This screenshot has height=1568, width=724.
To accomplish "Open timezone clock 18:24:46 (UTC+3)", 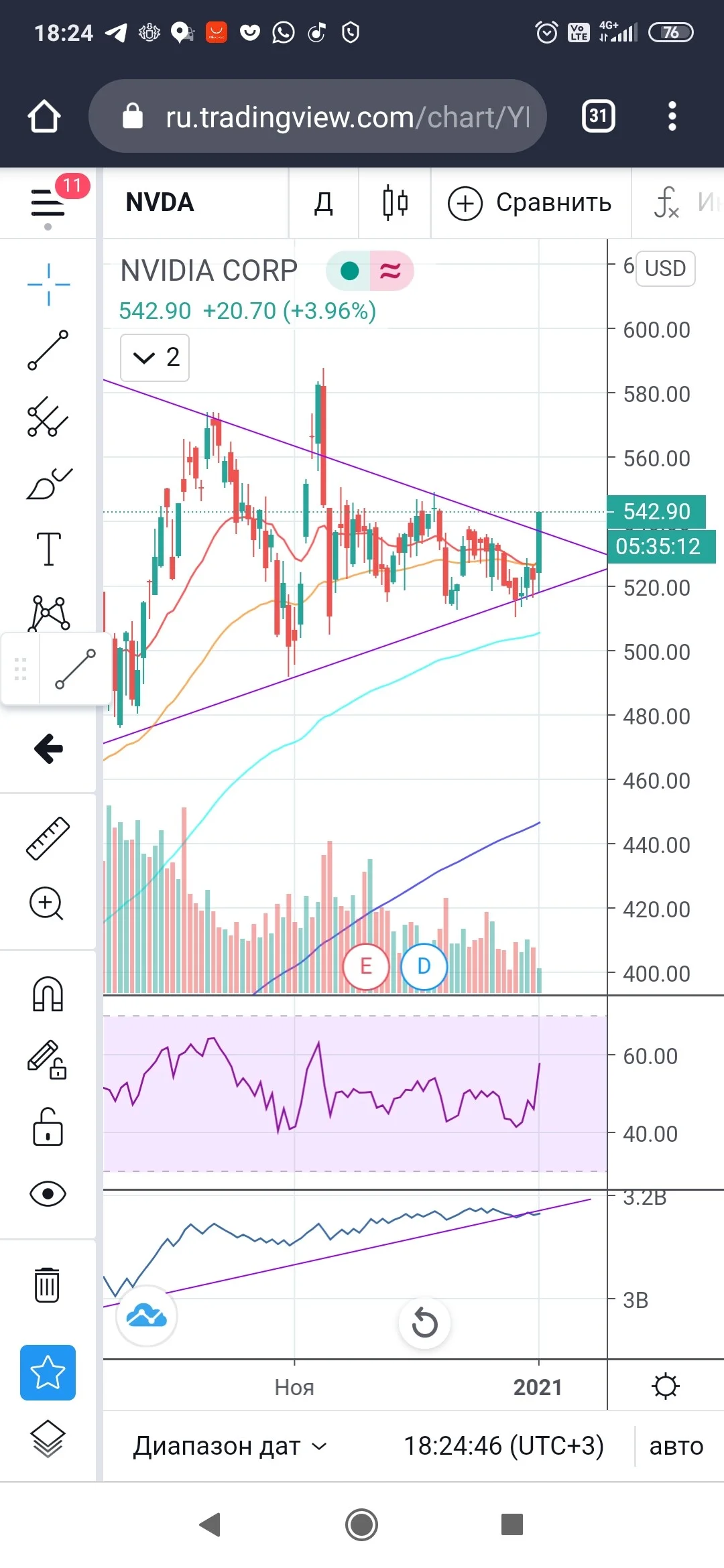I will pyautogui.click(x=503, y=1446).
